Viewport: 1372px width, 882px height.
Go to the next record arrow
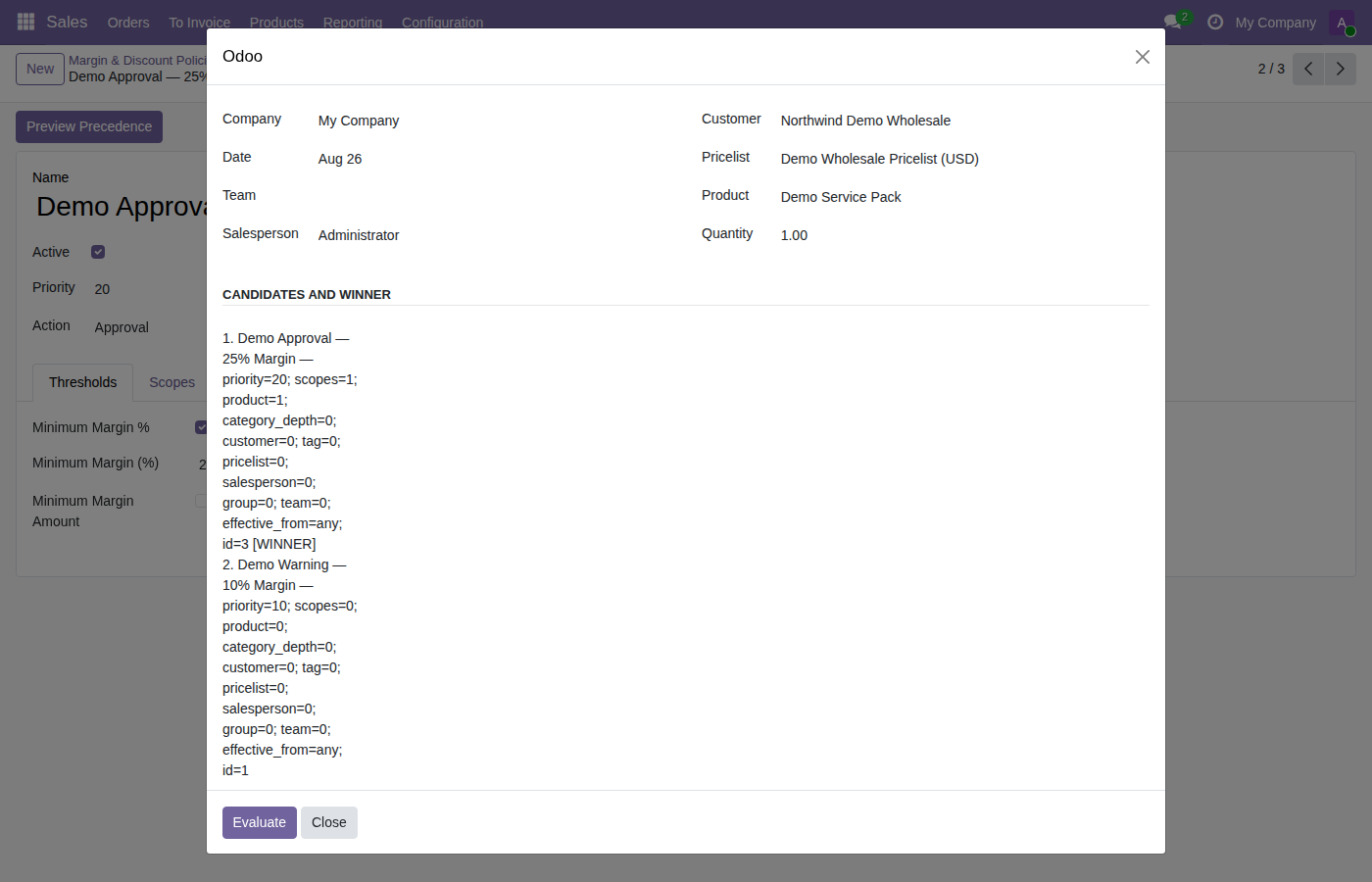1341,69
